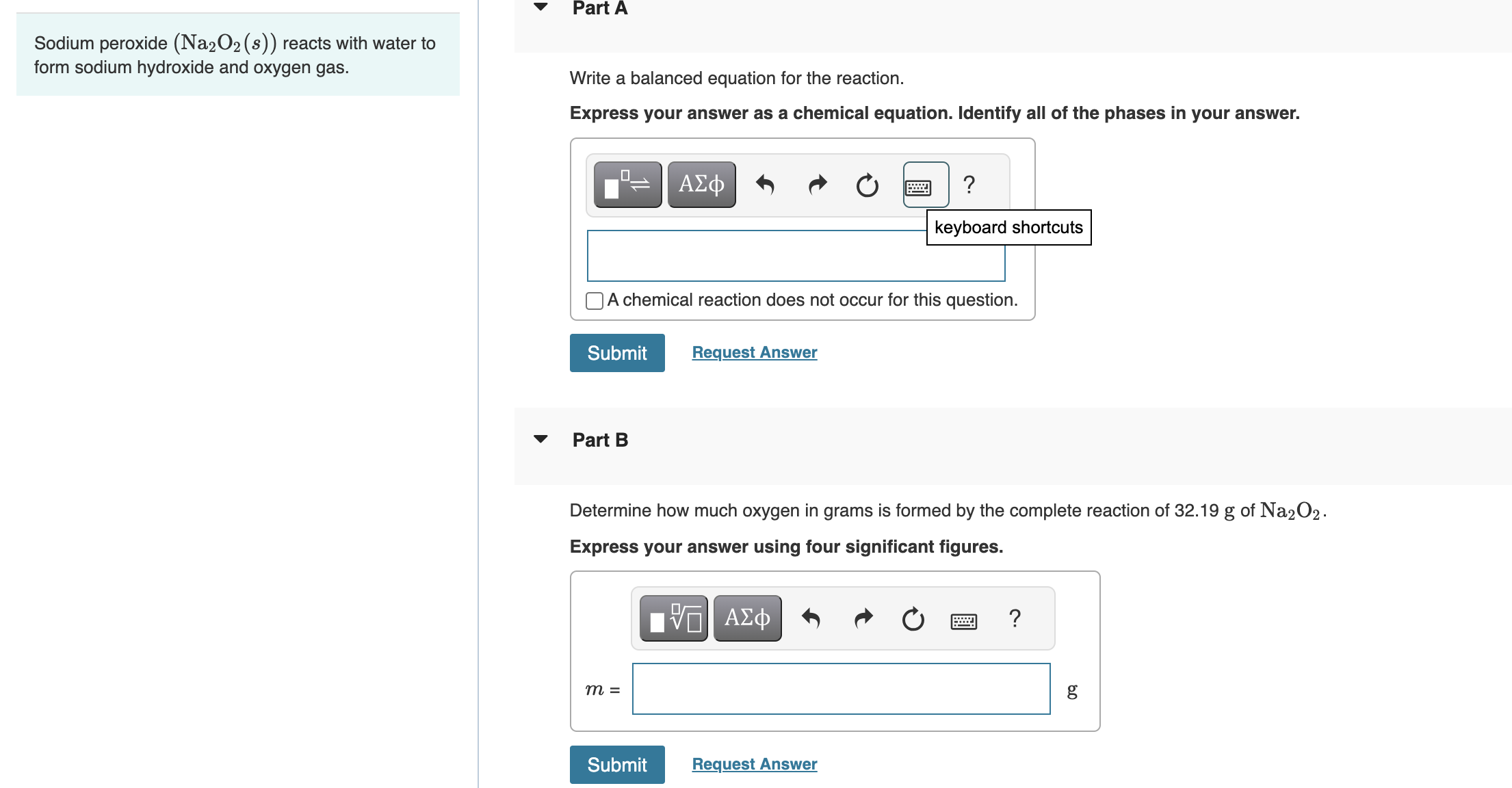This screenshot has width=1512, height=788.
Task: Collapse the Part A section
Action: [x=540, y=7]
